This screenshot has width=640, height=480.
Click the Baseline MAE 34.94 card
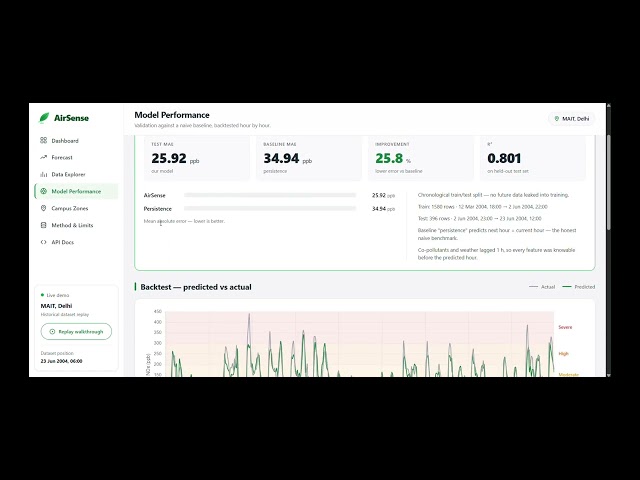(x=309, y=158)
